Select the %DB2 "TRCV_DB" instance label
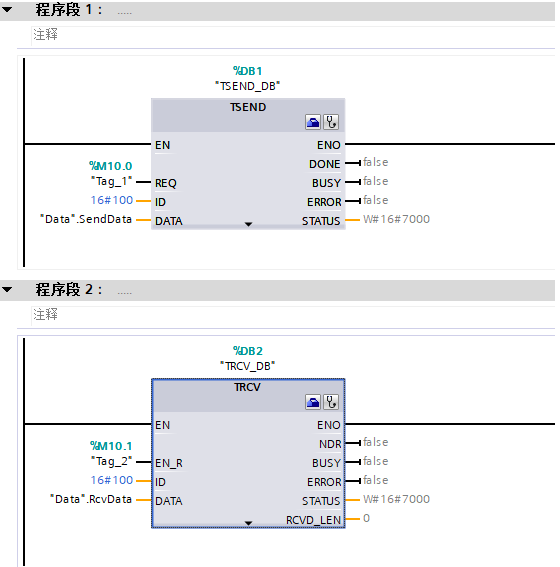The width and height of the screenshot is (560, 567). (248, 358)
